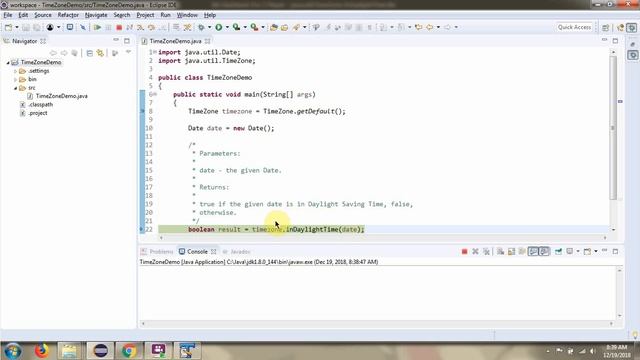Expand the .settings folder
Screen dimensions: 640x360
tap(16, 71)
